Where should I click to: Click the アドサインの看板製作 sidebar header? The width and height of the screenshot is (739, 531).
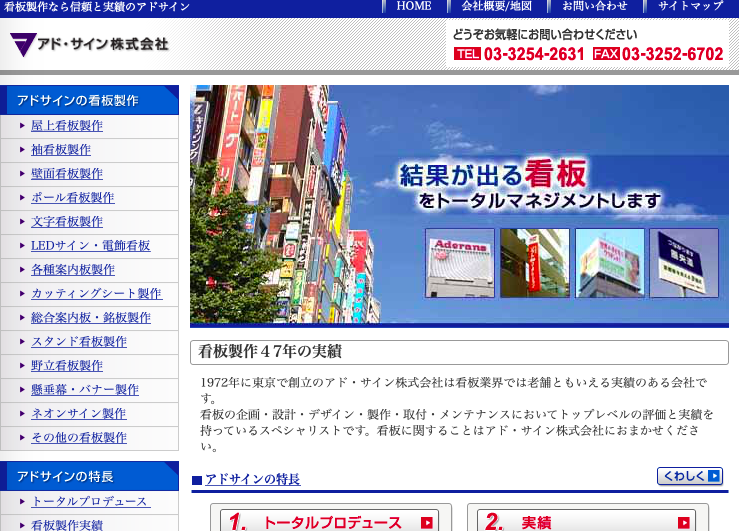coord(90,100)
